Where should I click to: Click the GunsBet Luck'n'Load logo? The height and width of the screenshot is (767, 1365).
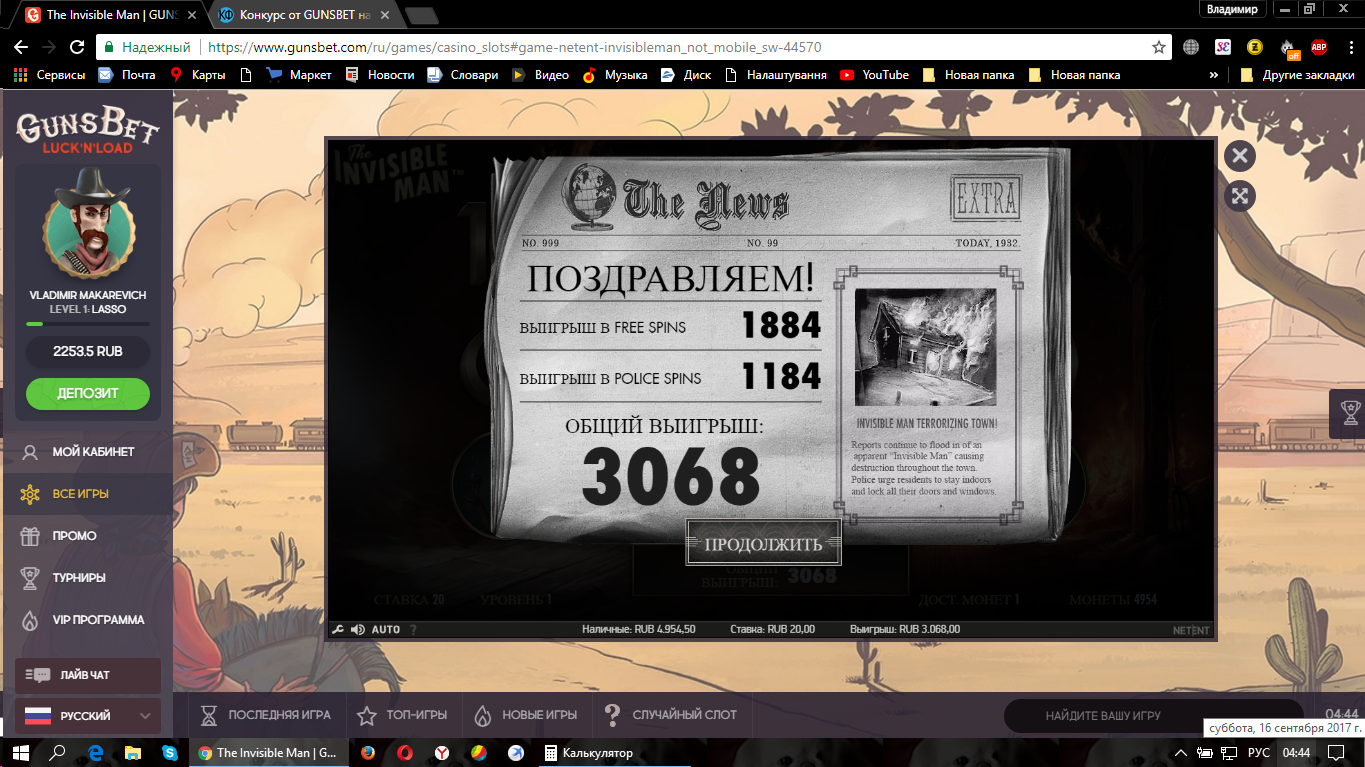click(x=87, y=133)
